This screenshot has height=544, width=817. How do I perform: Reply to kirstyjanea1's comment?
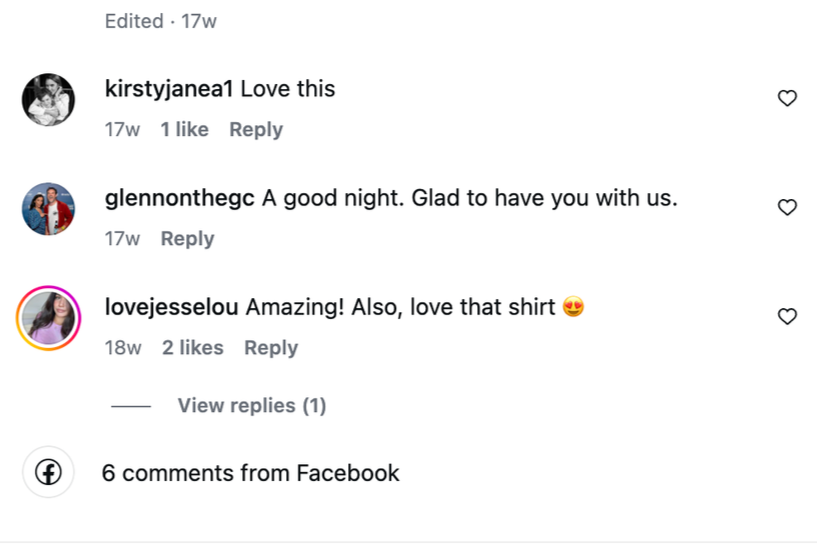(256, 130)
